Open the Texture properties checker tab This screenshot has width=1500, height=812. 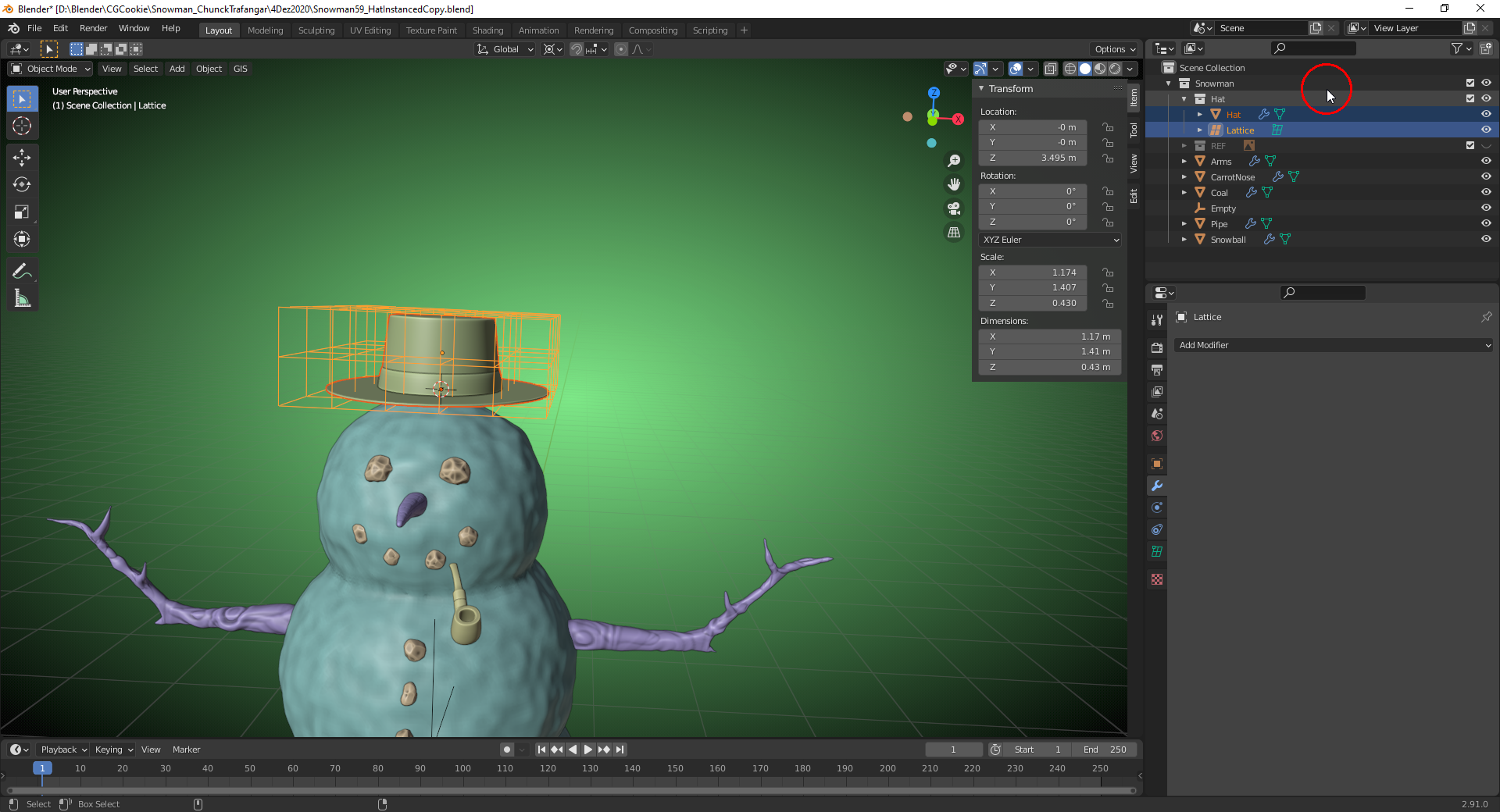(1157, 579)
